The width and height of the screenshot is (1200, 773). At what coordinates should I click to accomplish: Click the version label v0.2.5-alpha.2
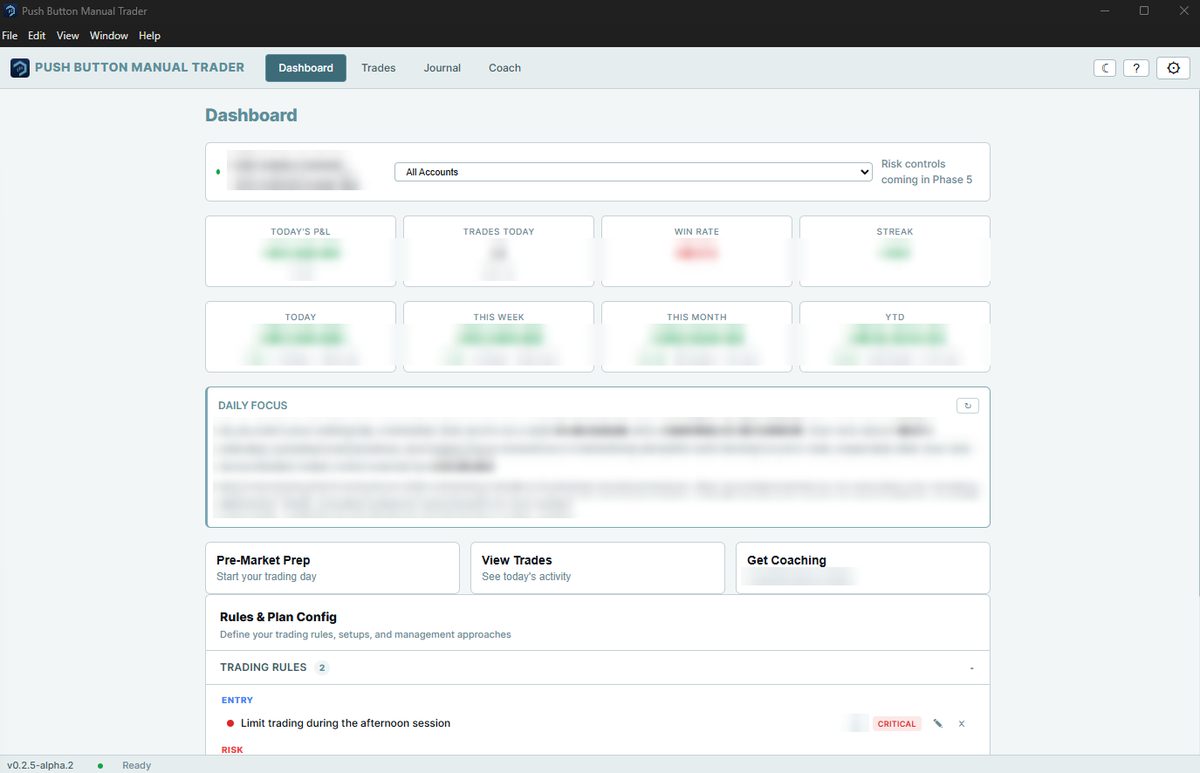click(x=40, y=765)
